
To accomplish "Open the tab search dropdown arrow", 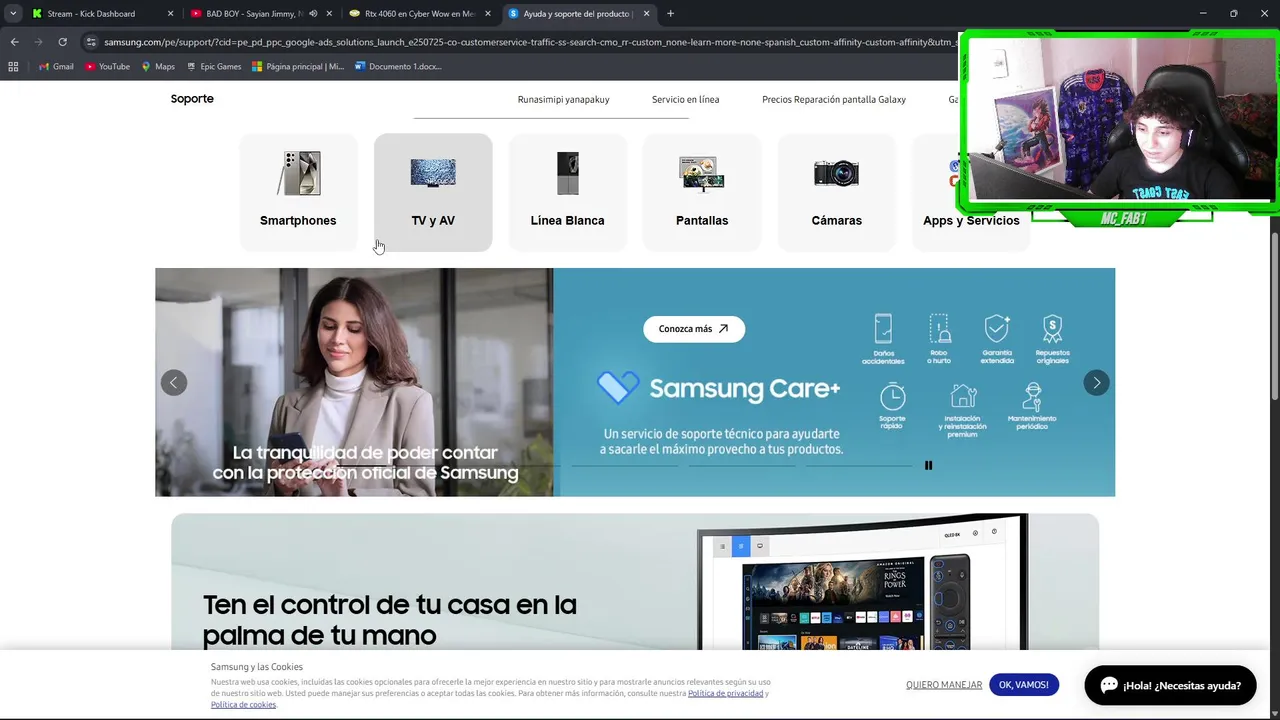I will click(13, 14).
